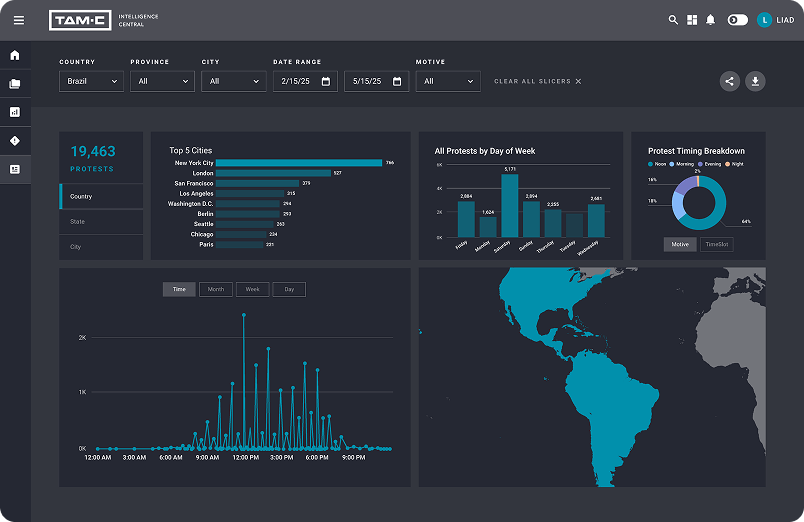Open LIAD user profile
The width and height of the screenshot is (804, 522).
(776, 20)
